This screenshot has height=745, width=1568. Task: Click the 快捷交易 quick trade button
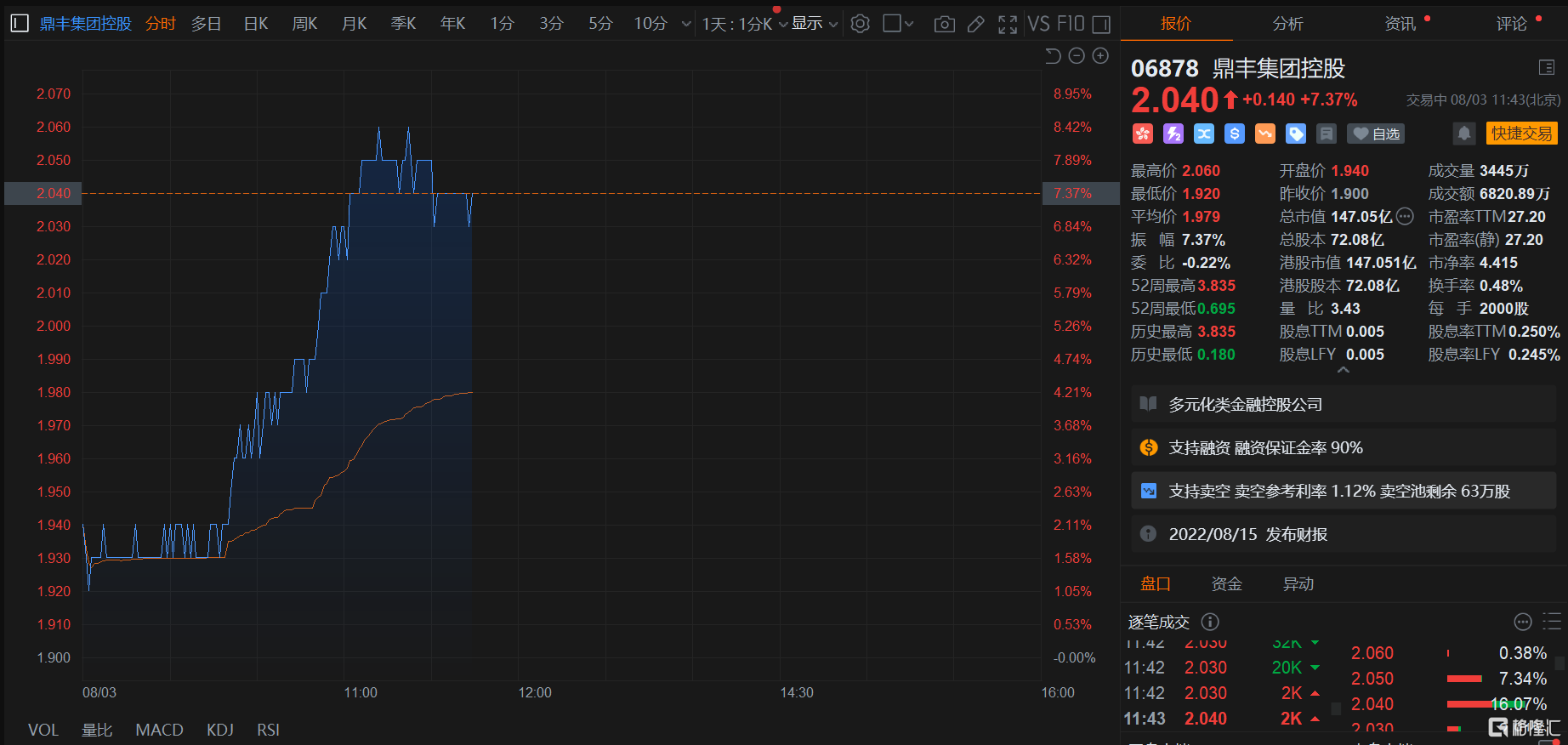[1521, 134]
